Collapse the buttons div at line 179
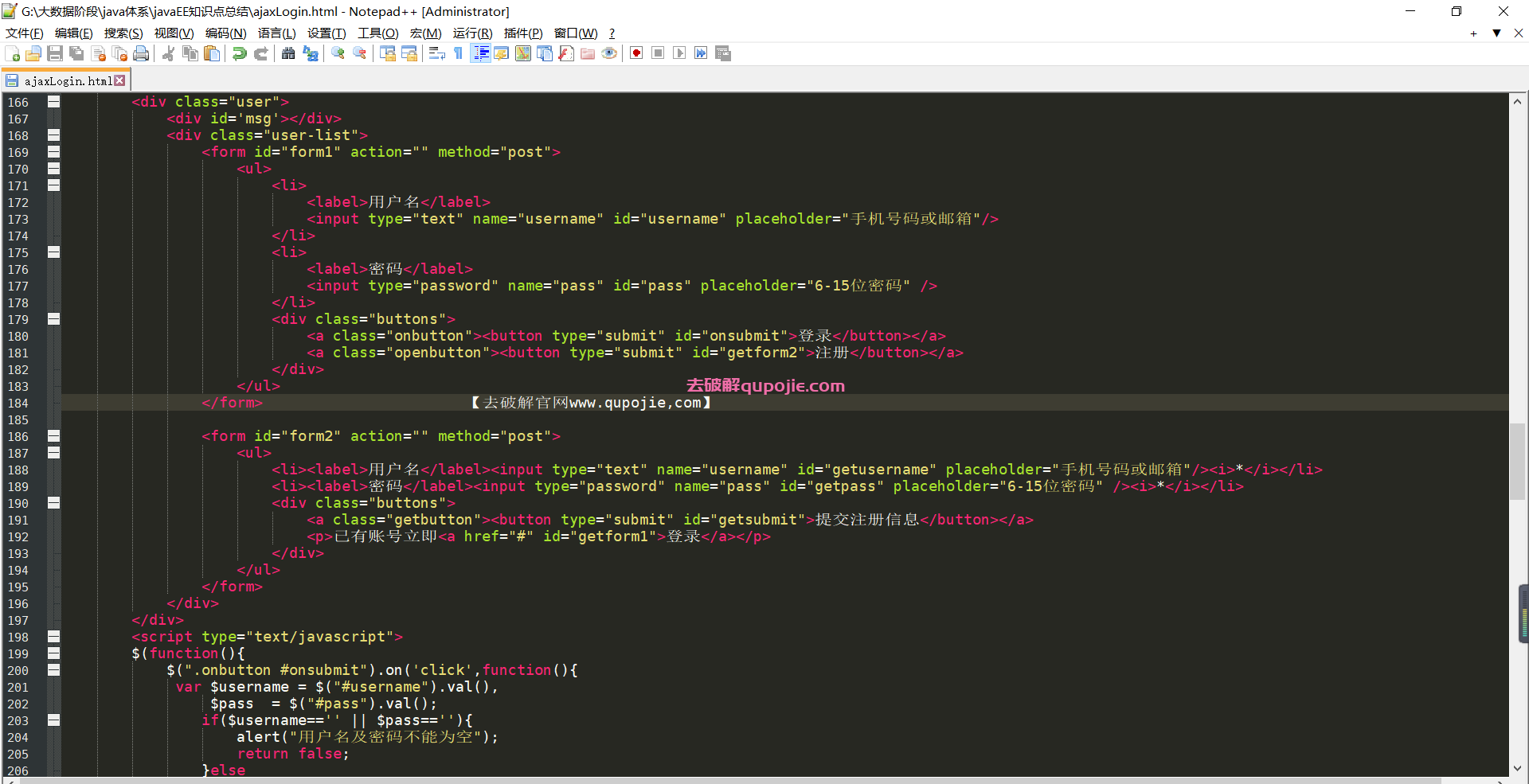 click(x=53, y=319)
